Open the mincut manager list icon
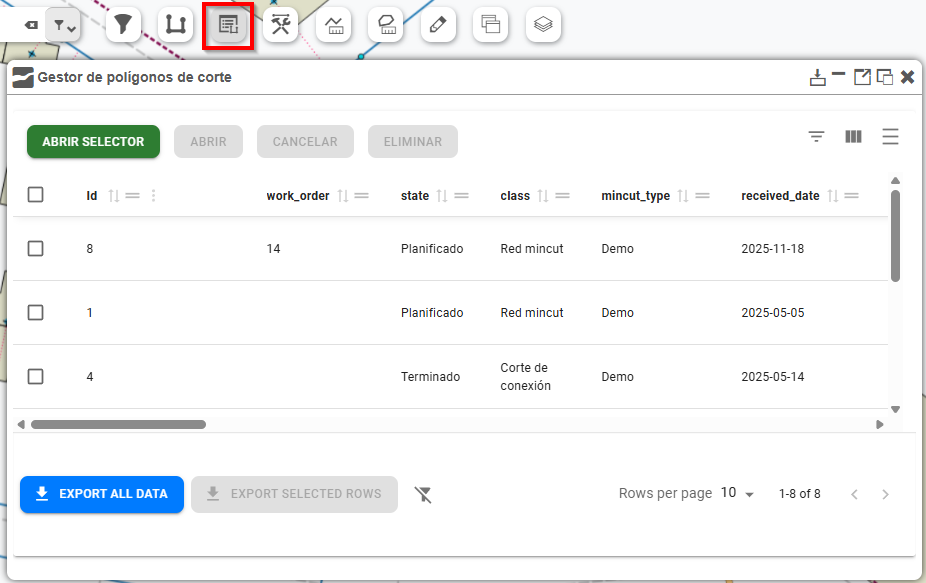 coord(228,25)
